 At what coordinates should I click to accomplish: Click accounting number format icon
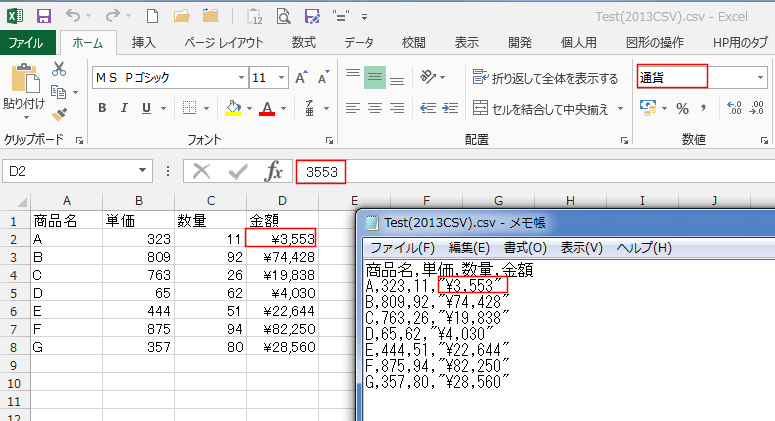(648, 108)
